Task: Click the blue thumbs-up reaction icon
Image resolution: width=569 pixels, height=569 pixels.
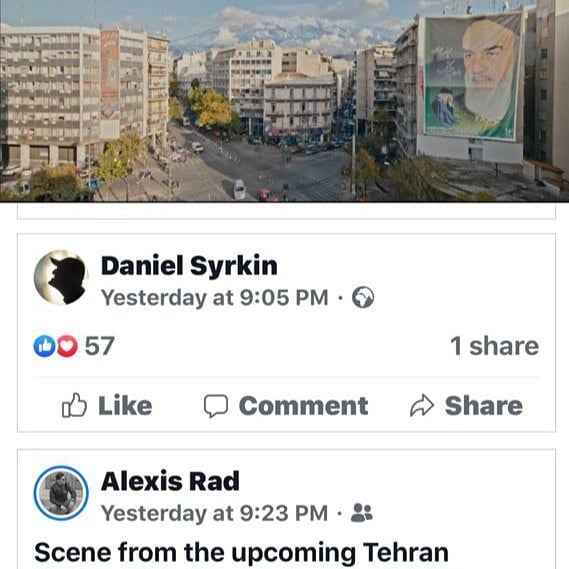Action: coord(44,346)
